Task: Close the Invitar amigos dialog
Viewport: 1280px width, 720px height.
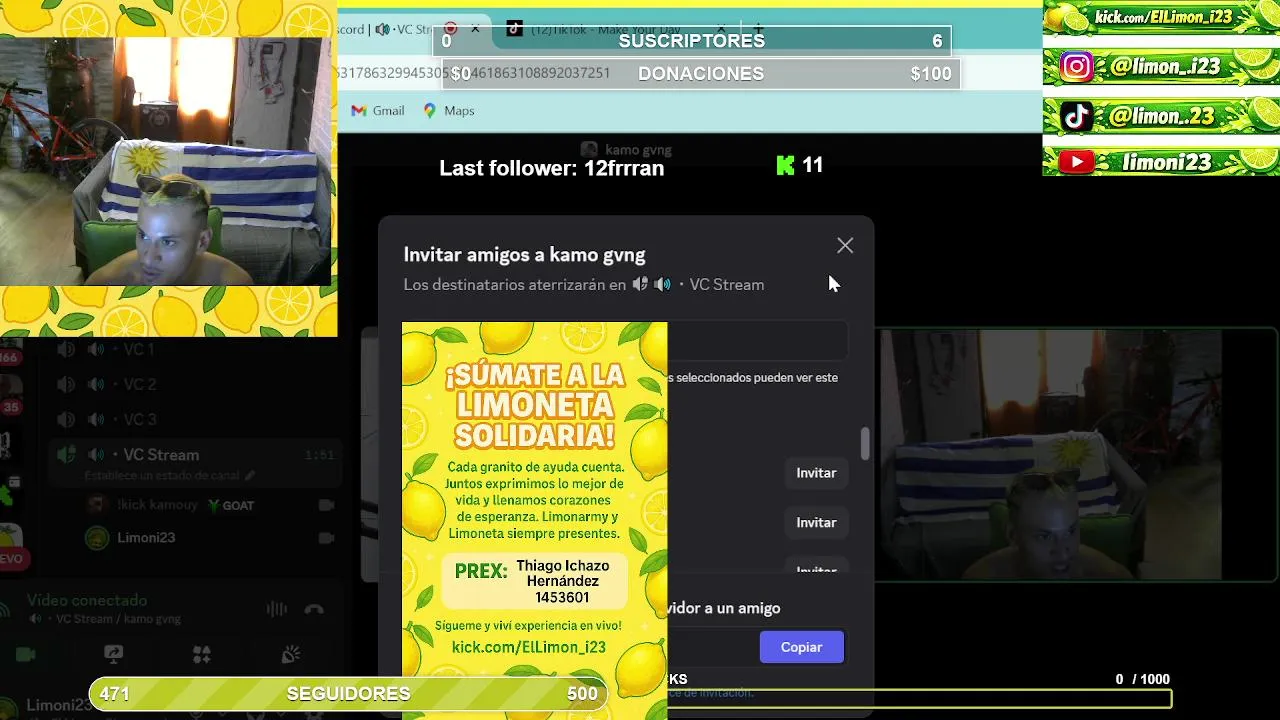Action: [845, 246]
